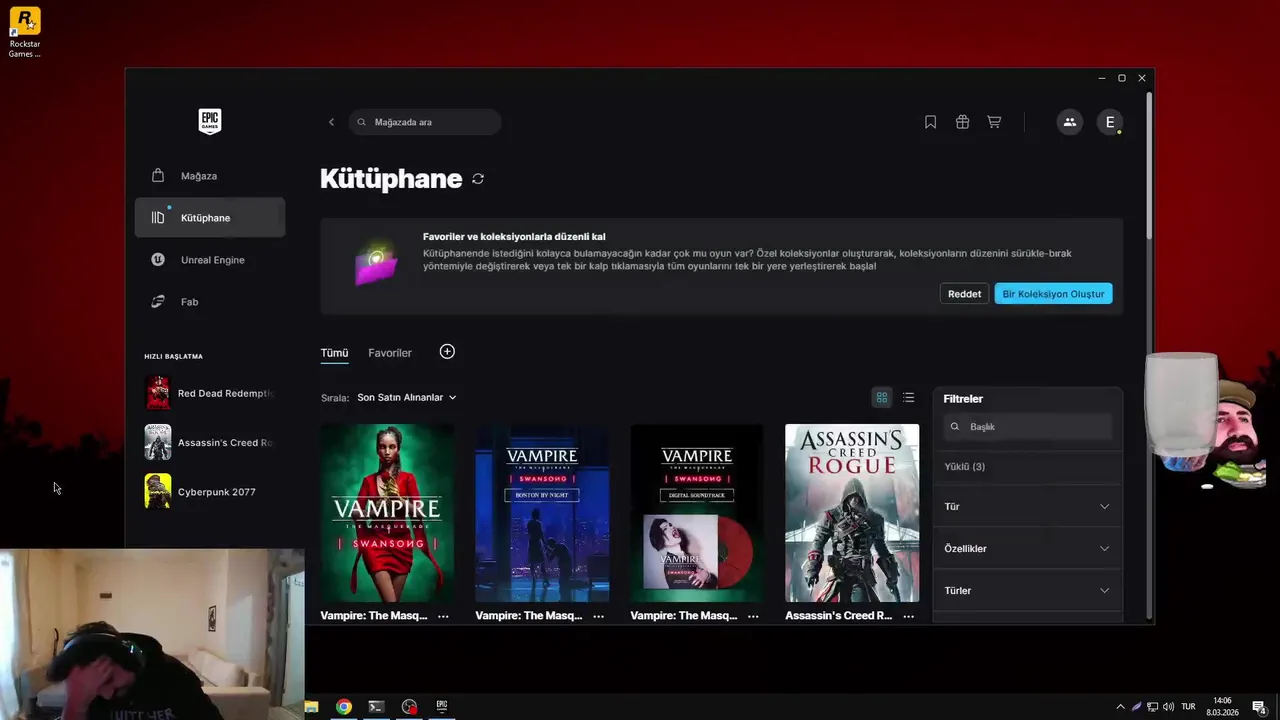
Task: Launch Red Dead Redemption quick-launch icon
Action: point(158,393)
